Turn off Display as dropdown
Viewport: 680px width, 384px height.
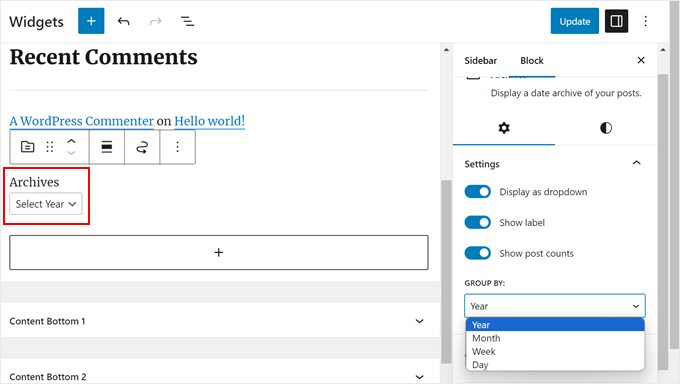(x=477, y=192)
